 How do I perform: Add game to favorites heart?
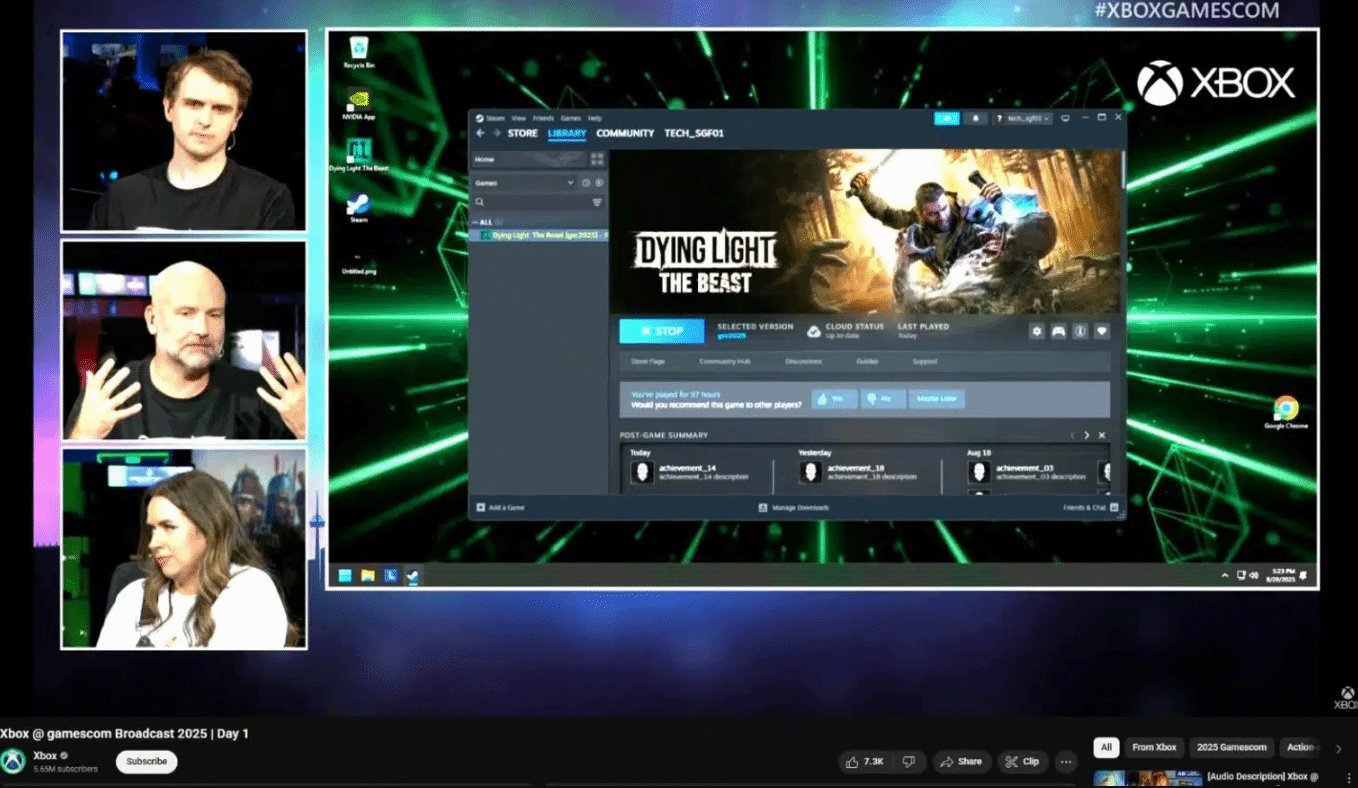[x=1102, y=331]
